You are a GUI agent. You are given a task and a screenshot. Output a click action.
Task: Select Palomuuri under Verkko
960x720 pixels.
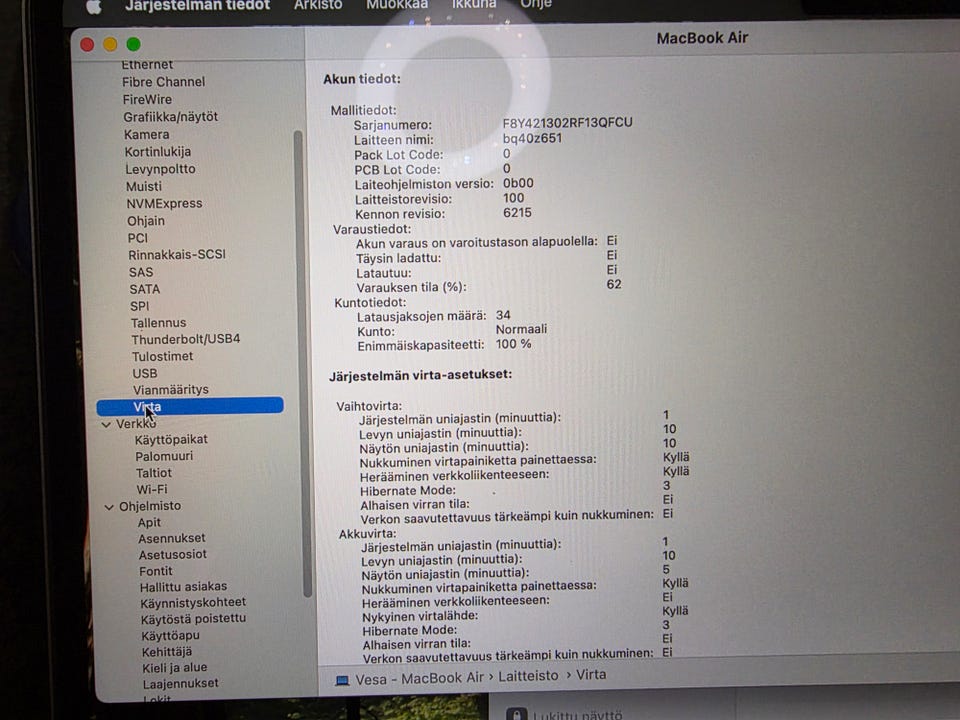164,456
